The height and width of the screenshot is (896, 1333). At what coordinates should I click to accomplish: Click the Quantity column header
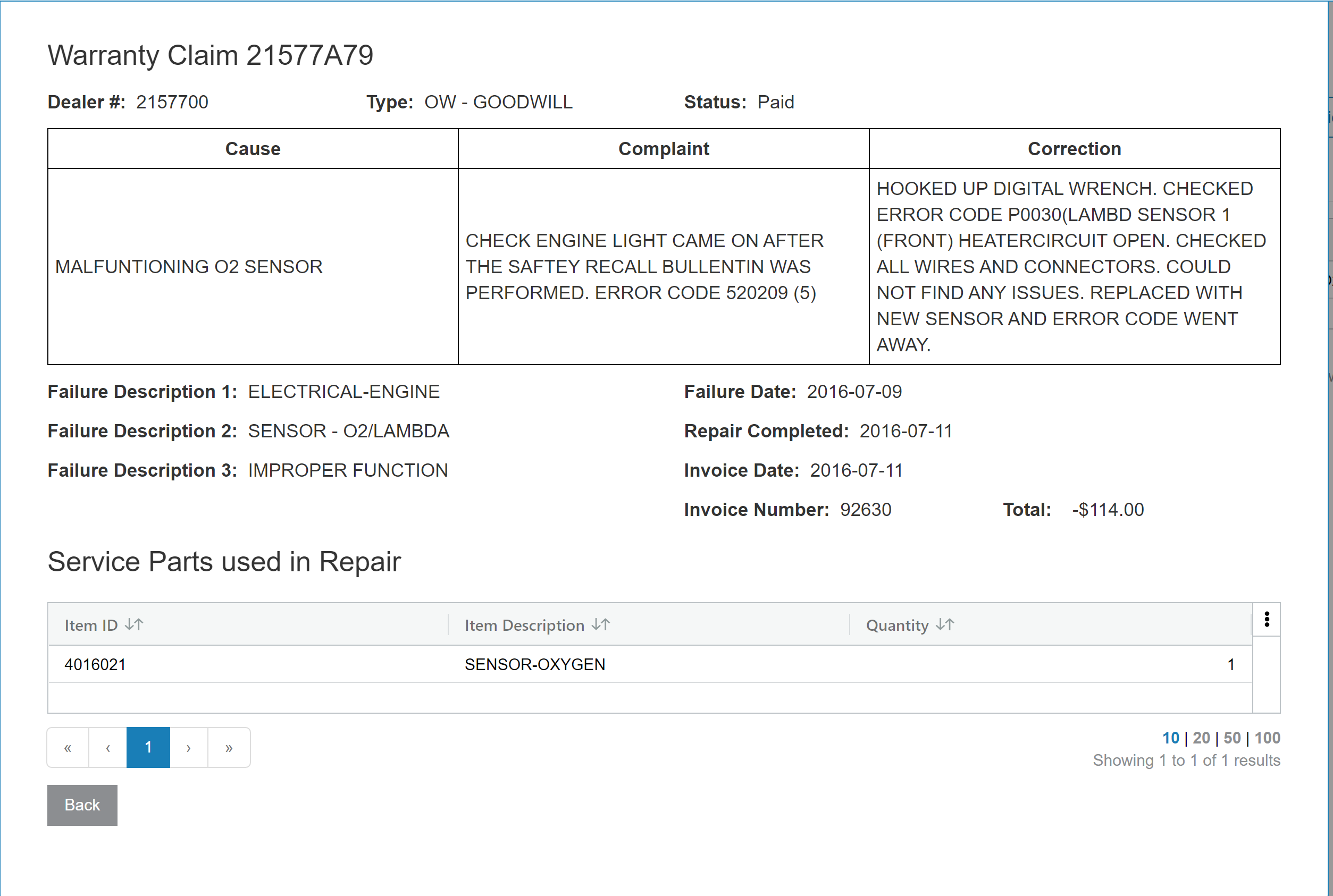pyautogui.click(x=897, y=625)
